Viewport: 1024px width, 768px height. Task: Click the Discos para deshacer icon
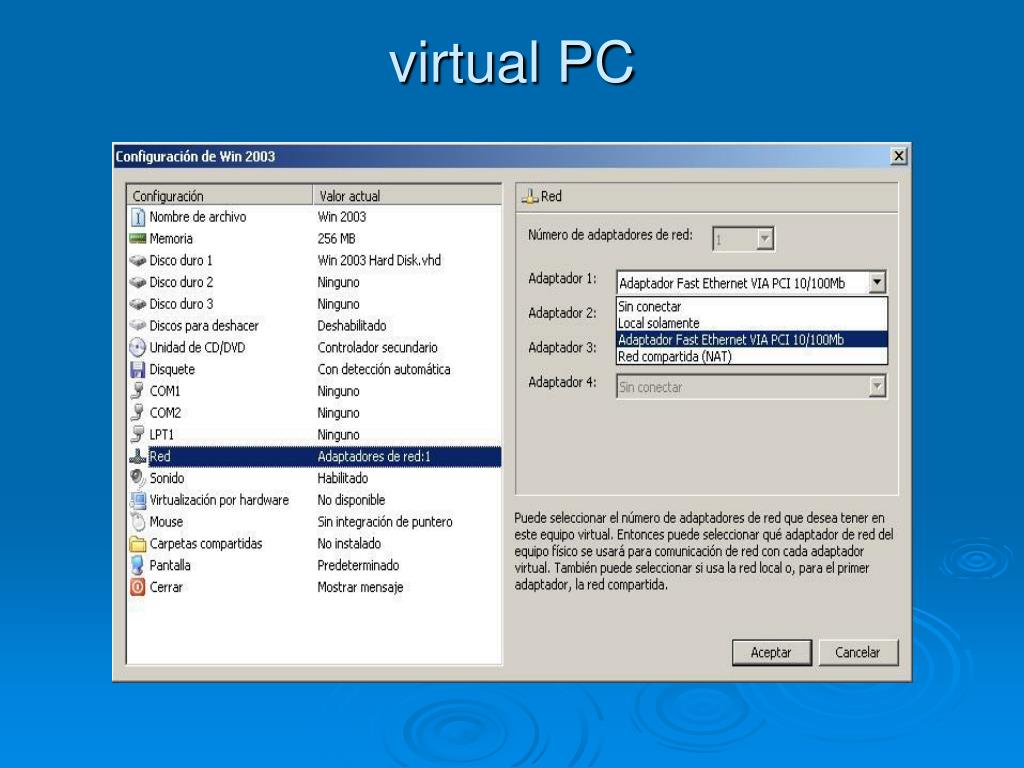[x=138, y=325]
